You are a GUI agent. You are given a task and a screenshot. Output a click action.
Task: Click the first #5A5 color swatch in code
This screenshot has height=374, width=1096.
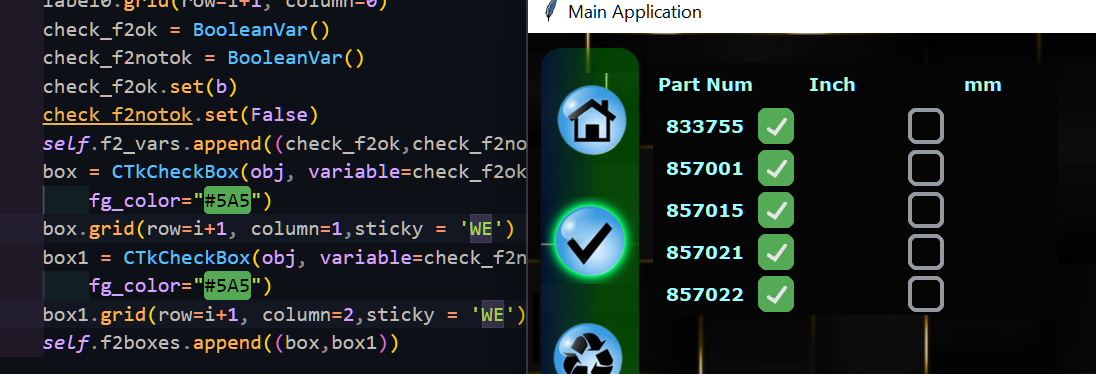tap(226, 201)
